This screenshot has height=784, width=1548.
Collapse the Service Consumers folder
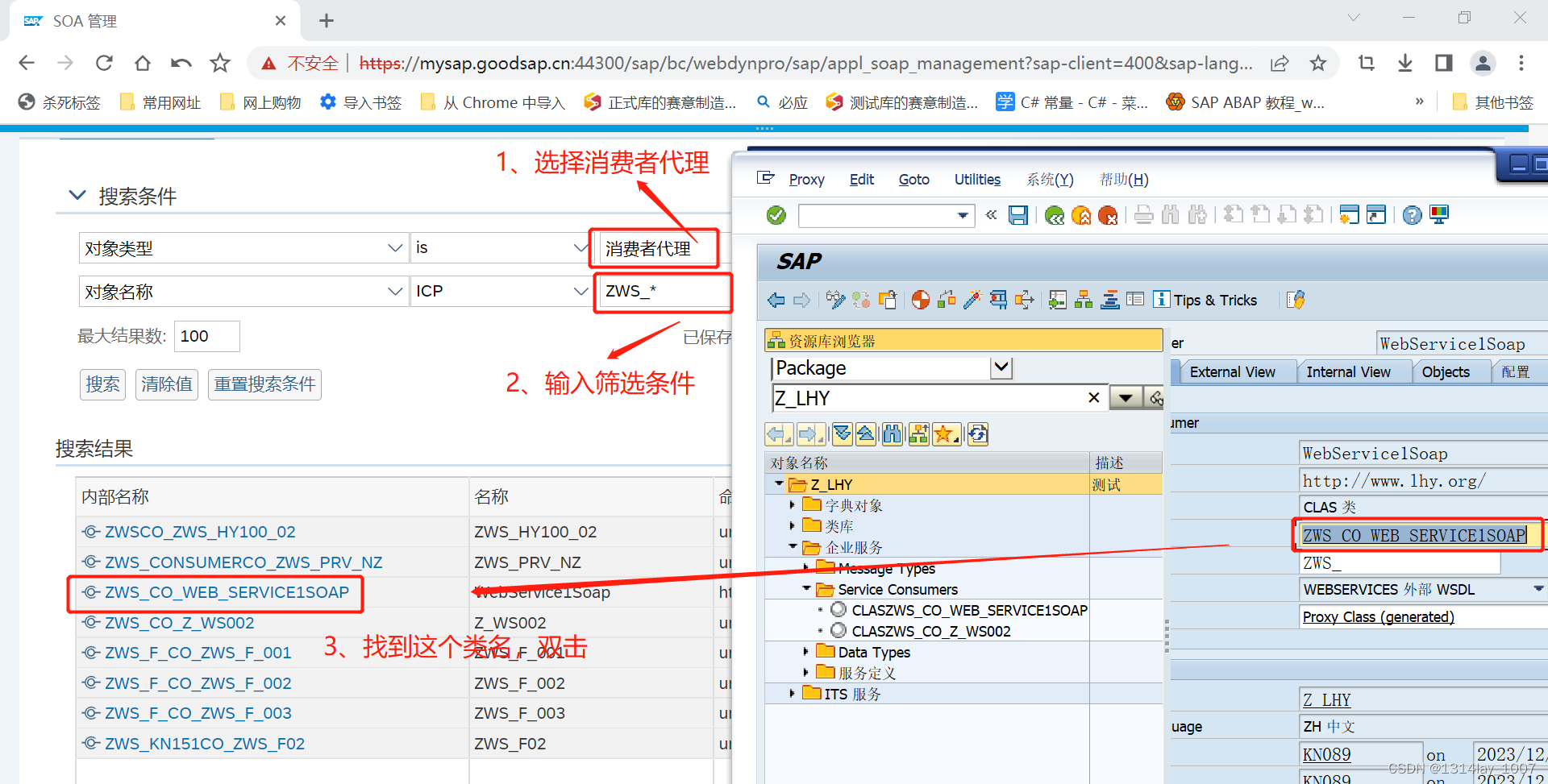tap(806, 589)
